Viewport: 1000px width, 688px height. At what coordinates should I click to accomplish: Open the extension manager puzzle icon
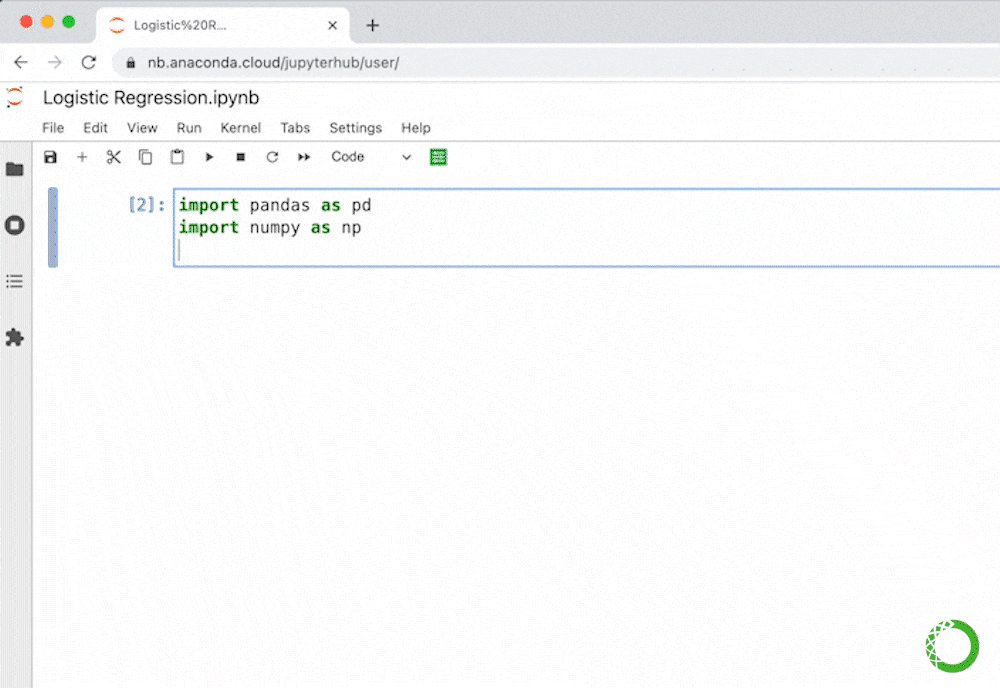coord(15,337)
